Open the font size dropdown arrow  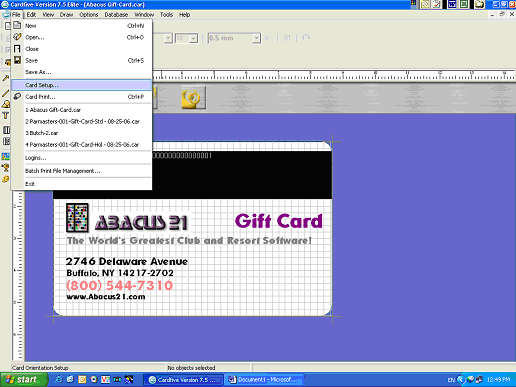pyautogui.click(x=193, y=38)
